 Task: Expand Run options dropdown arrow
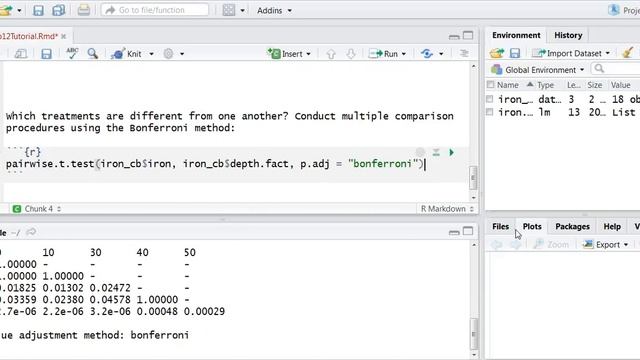pos(404,54)
